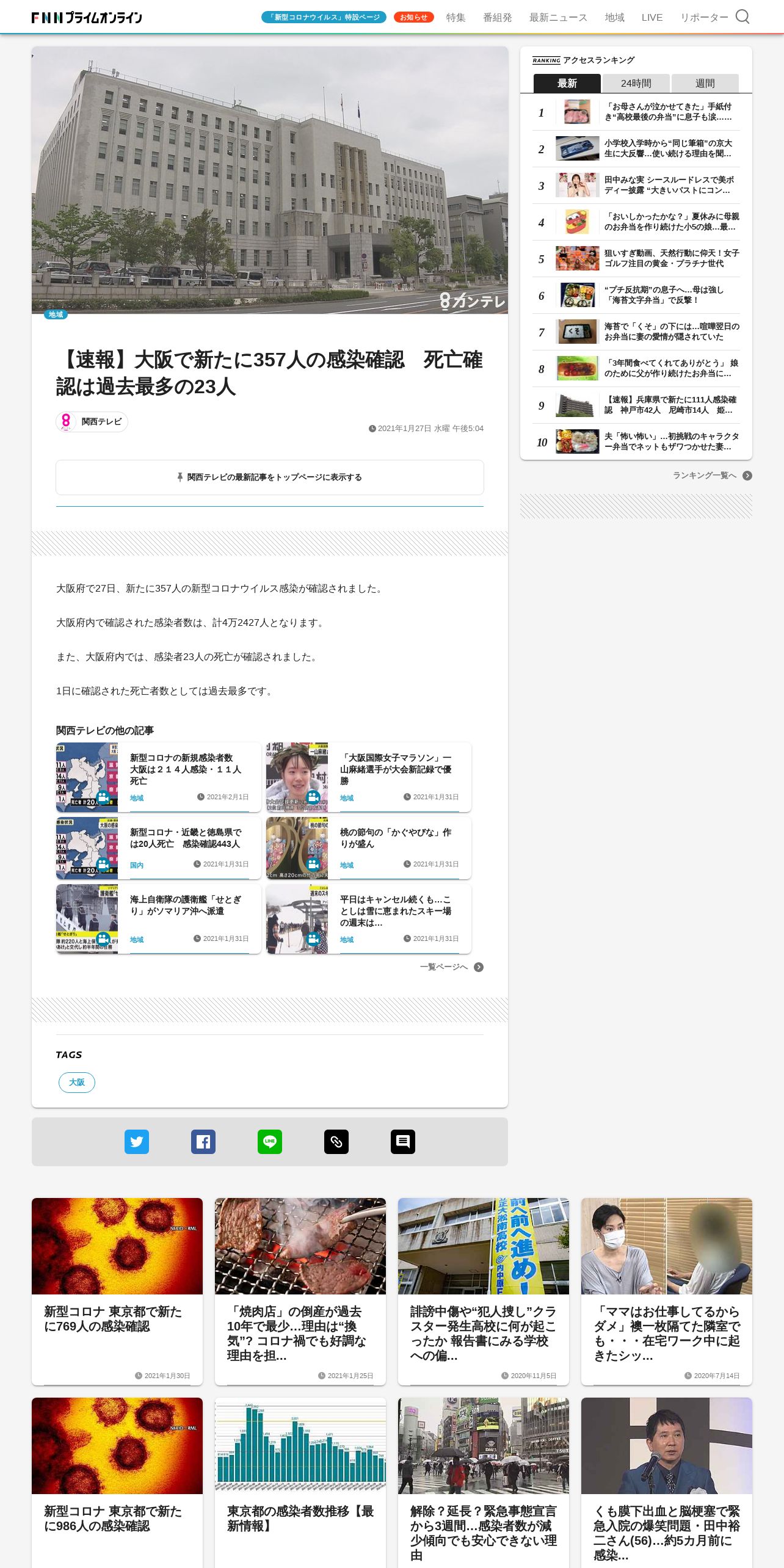Viewport: 784px width, 1568px height.
Task: Click arrow icon beside 一覧ページへ
Action: coord(479,967)
